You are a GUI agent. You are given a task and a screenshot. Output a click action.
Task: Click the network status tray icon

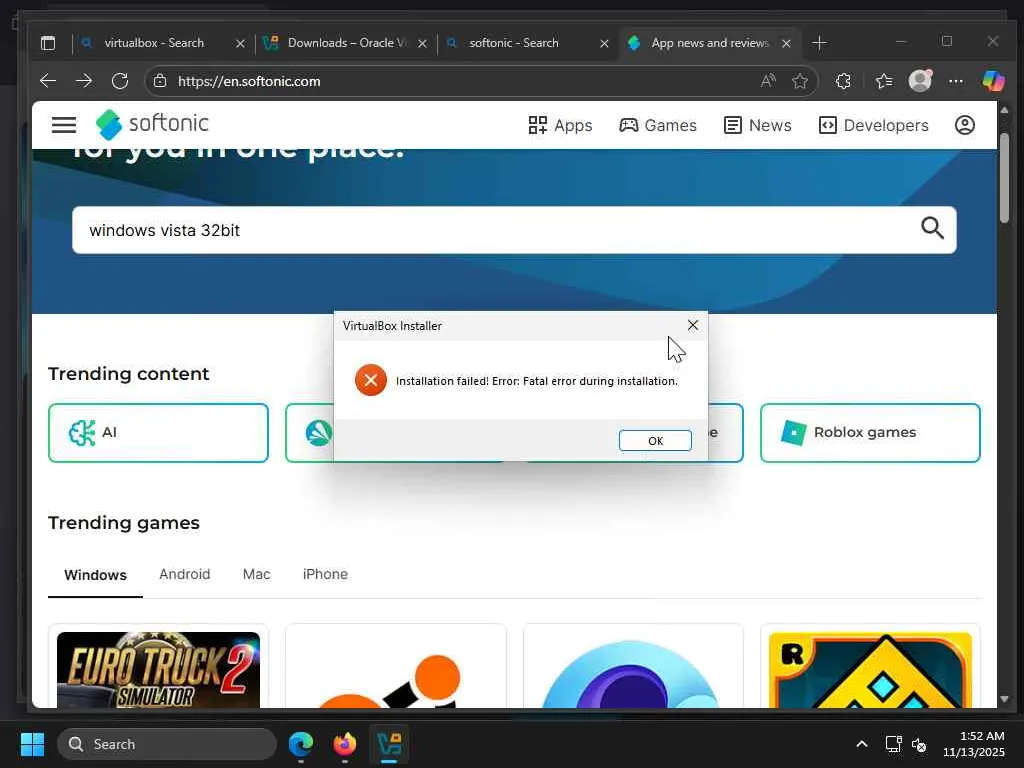click(893, 744)
